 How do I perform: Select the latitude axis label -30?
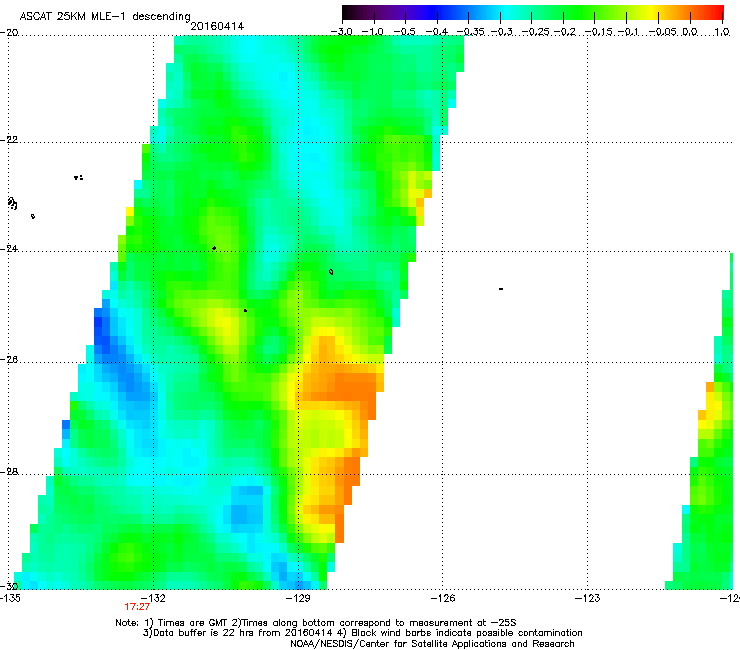[x=9, y=586]
